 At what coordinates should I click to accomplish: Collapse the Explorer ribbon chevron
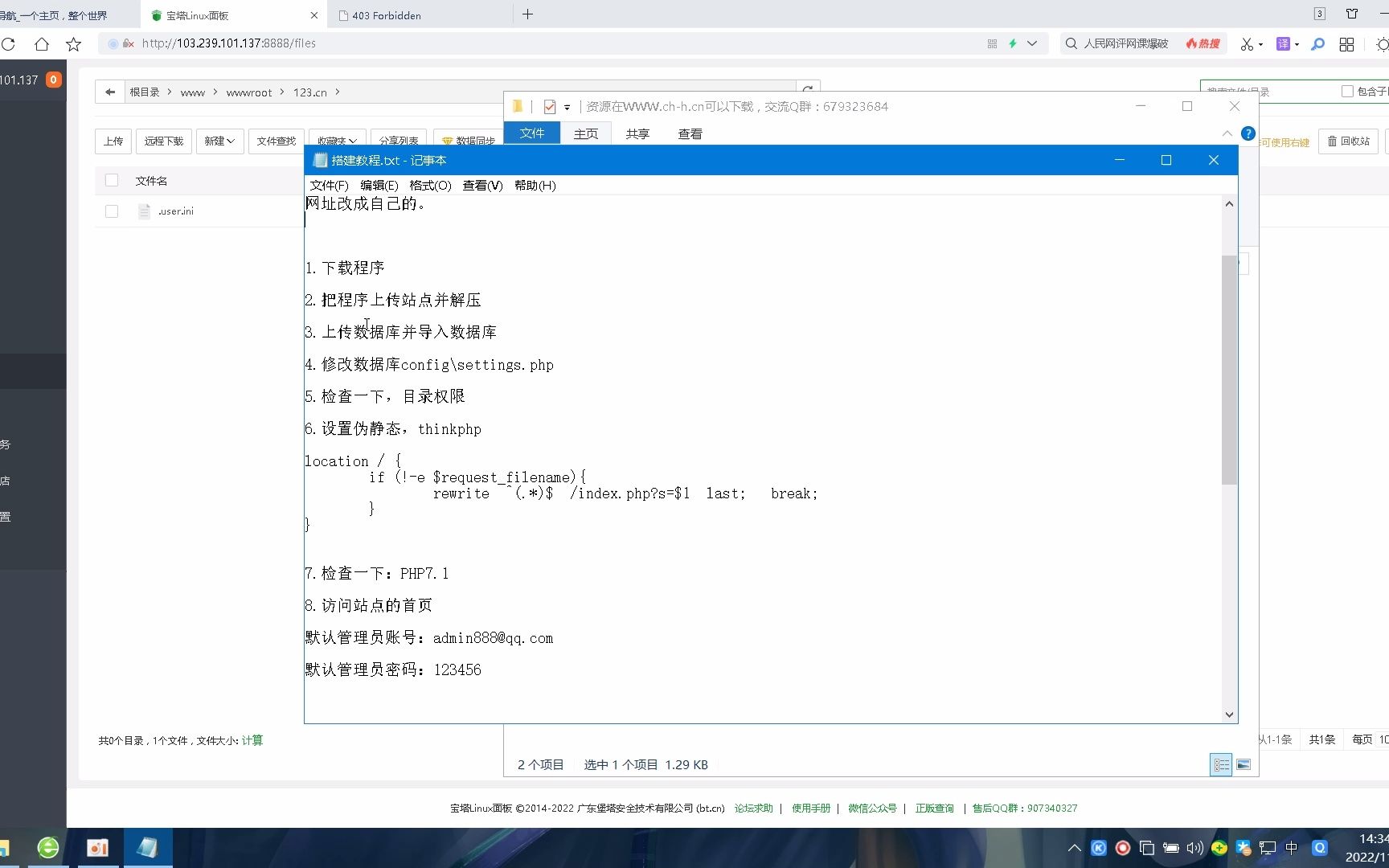(x=1227, y=133)
